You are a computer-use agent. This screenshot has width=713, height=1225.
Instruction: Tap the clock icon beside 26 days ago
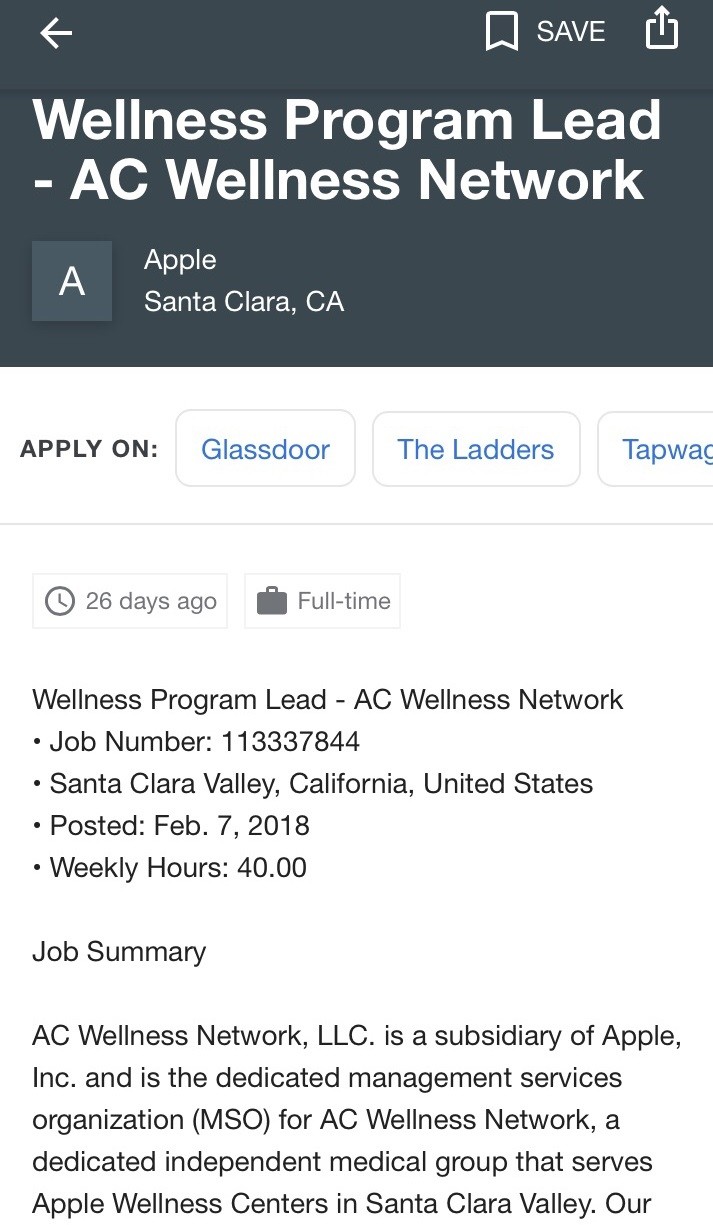tap(60, 601)
